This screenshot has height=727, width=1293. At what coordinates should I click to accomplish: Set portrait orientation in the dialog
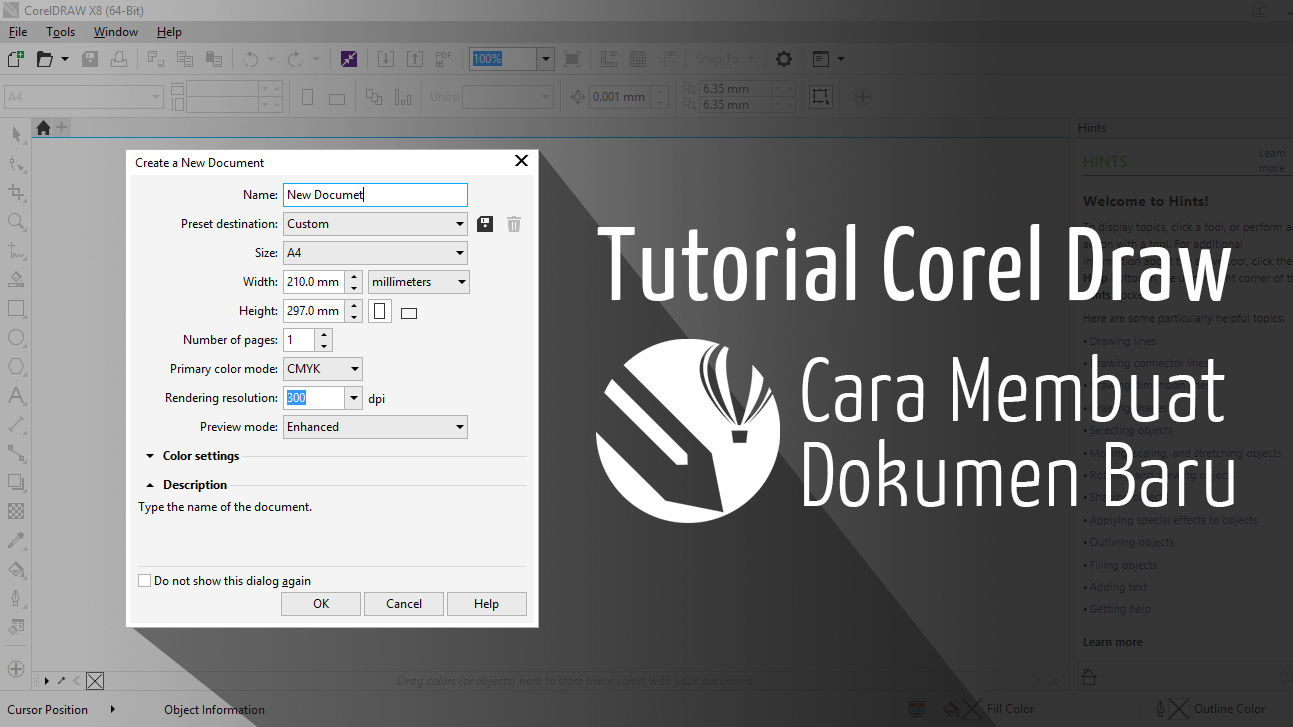[x=380, y=311]
